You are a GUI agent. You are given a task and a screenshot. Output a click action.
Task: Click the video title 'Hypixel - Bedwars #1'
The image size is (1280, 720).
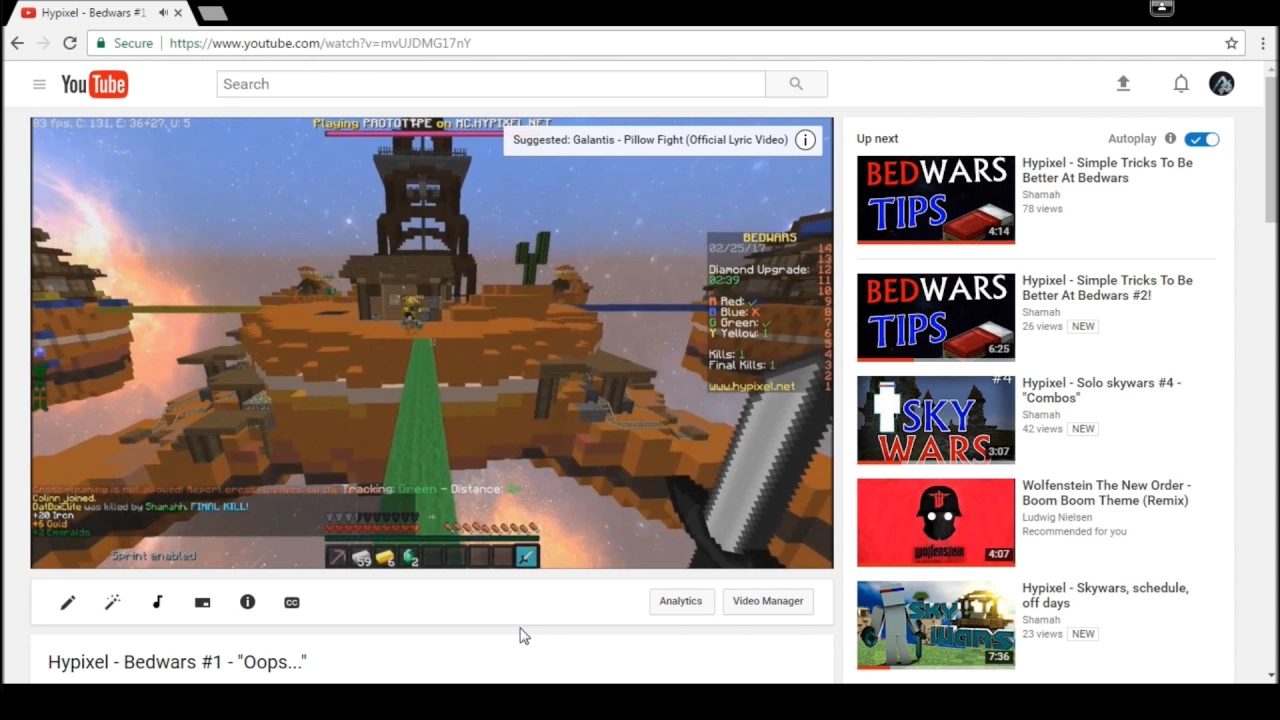point(177,662)
